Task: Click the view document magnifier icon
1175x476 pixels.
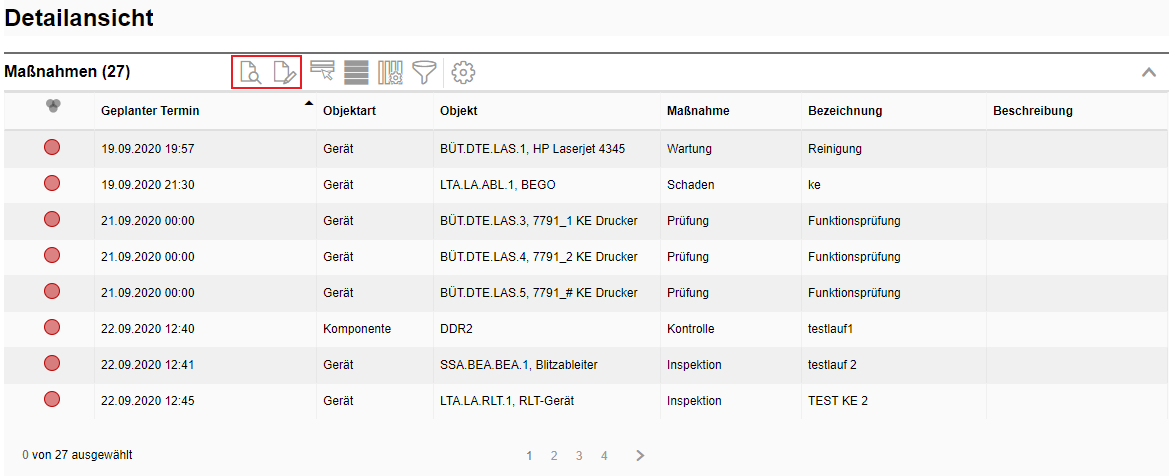Action: click(x=250, y=72)
